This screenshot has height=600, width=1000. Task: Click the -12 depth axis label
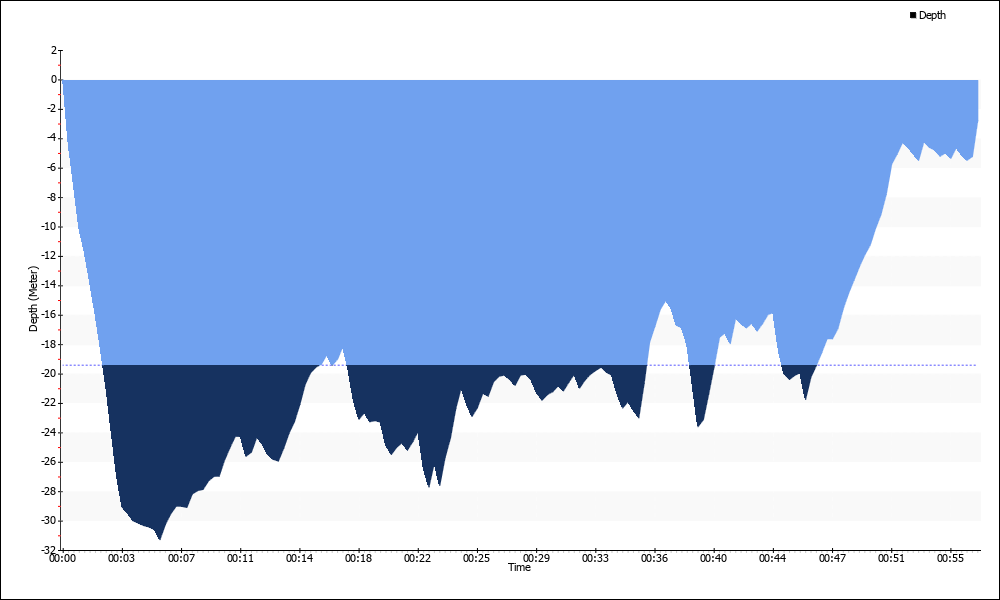click(50, 256)
